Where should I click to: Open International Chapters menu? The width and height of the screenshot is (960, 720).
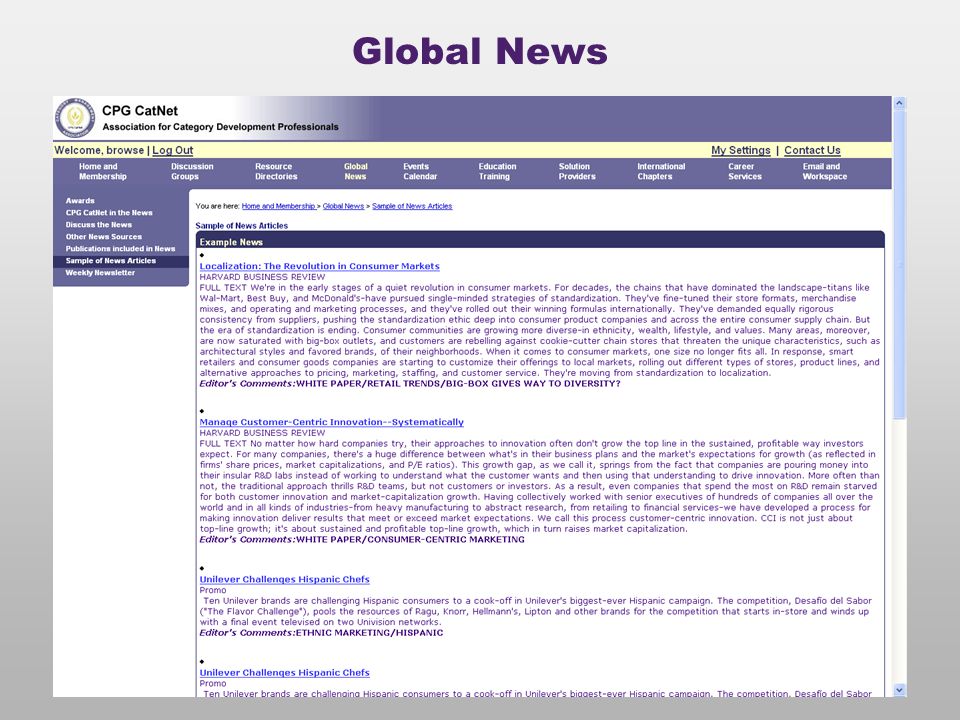[x=661, y=171]
